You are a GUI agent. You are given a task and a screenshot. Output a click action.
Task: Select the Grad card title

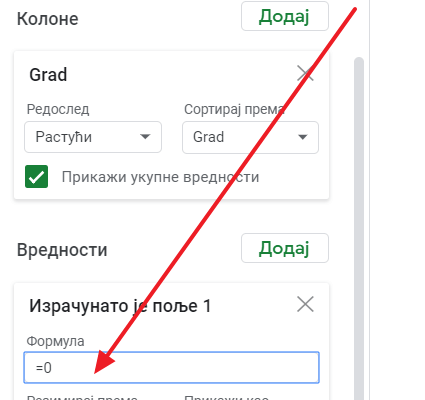point(48,74)
